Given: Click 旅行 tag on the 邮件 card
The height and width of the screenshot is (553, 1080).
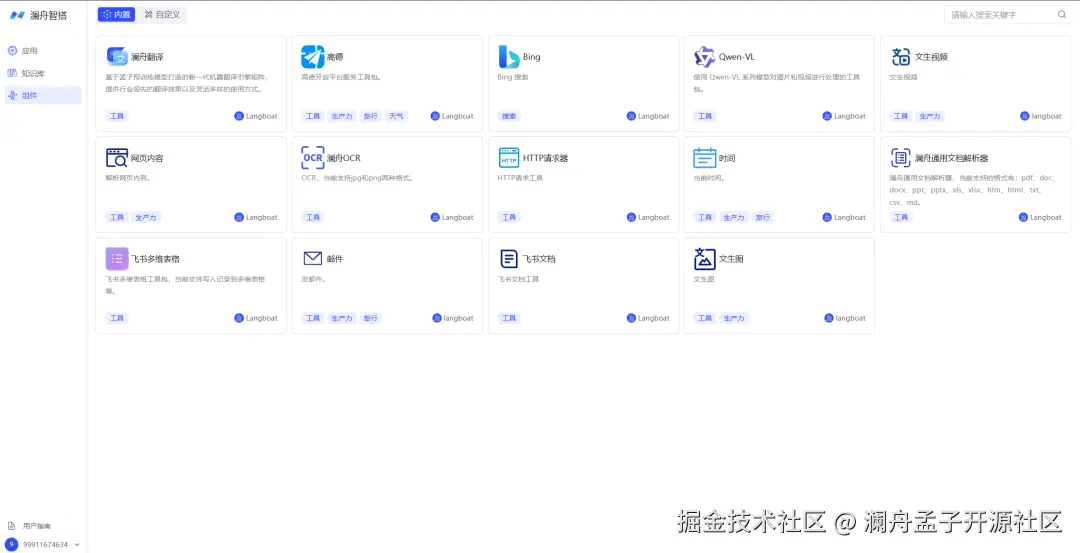Looking at the screenshot, I should 371,318.
